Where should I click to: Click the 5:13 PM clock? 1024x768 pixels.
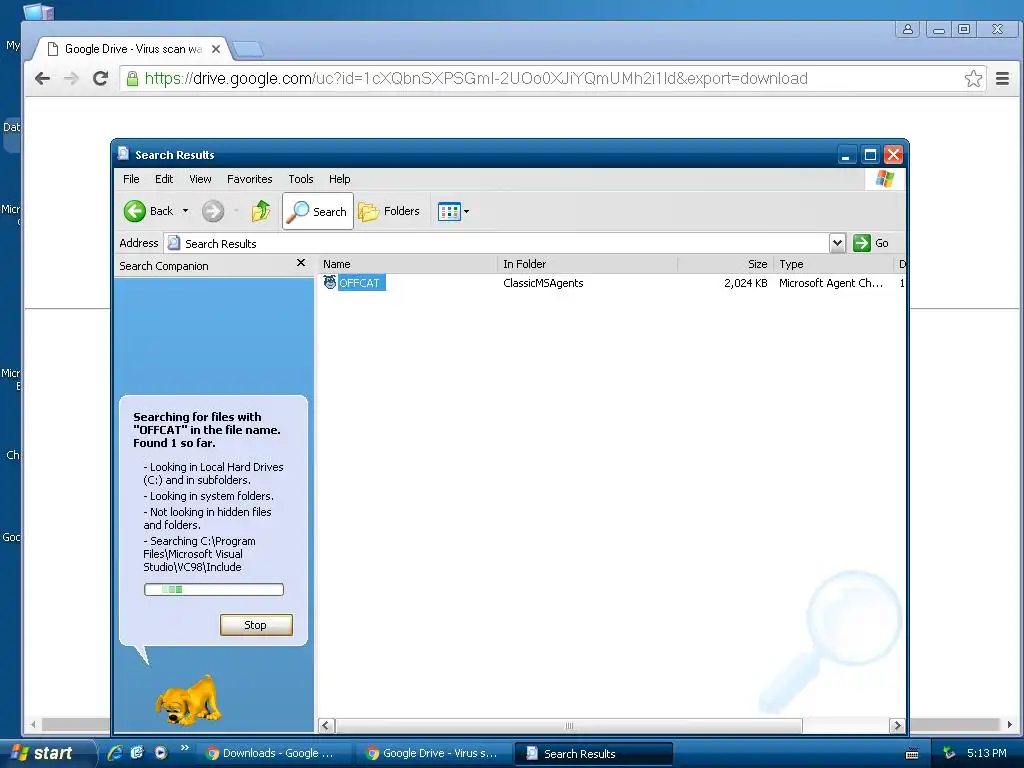pyautogui.click(x=987, y=753)
